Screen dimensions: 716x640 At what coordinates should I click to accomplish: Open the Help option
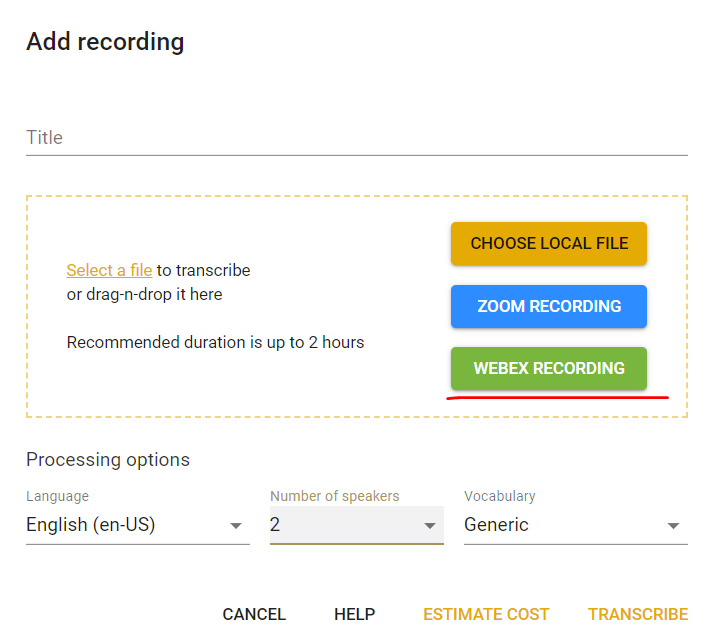tap(355, 614)
